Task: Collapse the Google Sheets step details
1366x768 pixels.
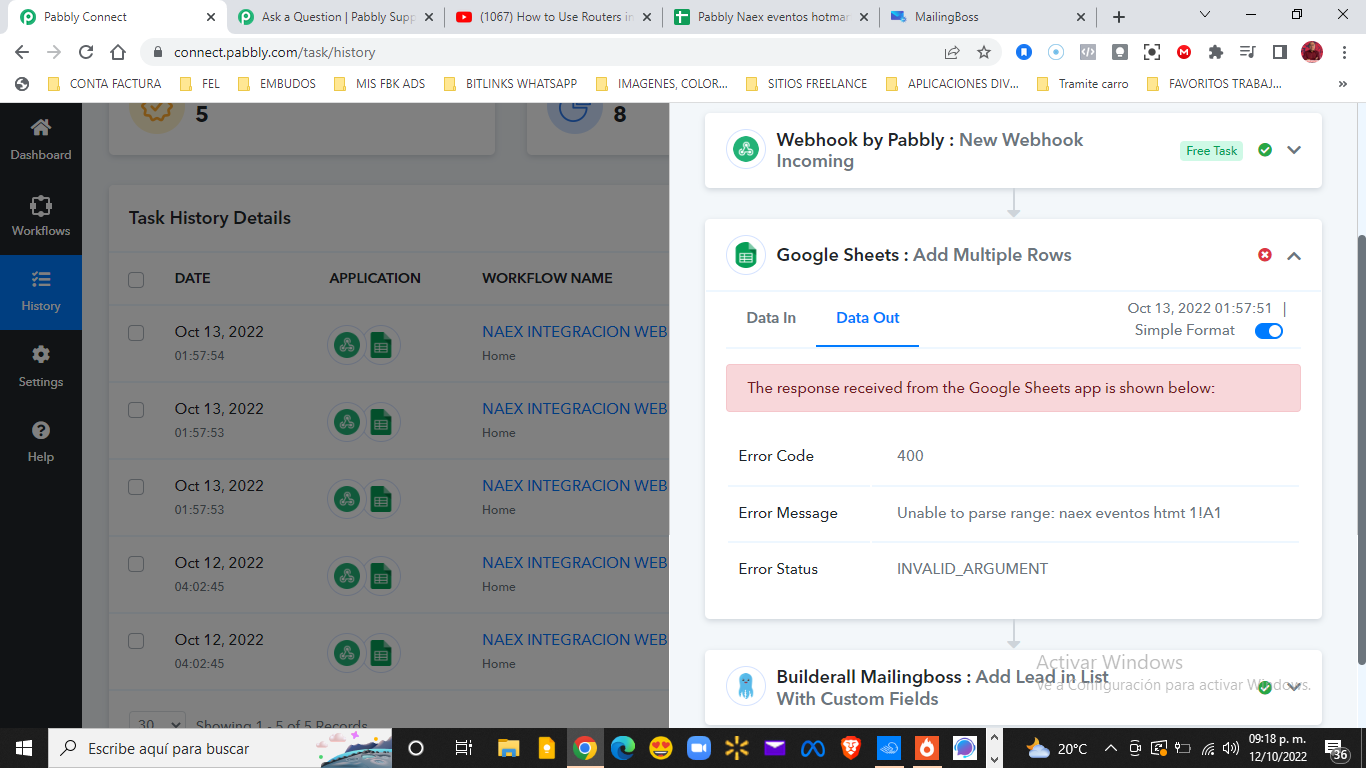Action: click(1294, 256)
